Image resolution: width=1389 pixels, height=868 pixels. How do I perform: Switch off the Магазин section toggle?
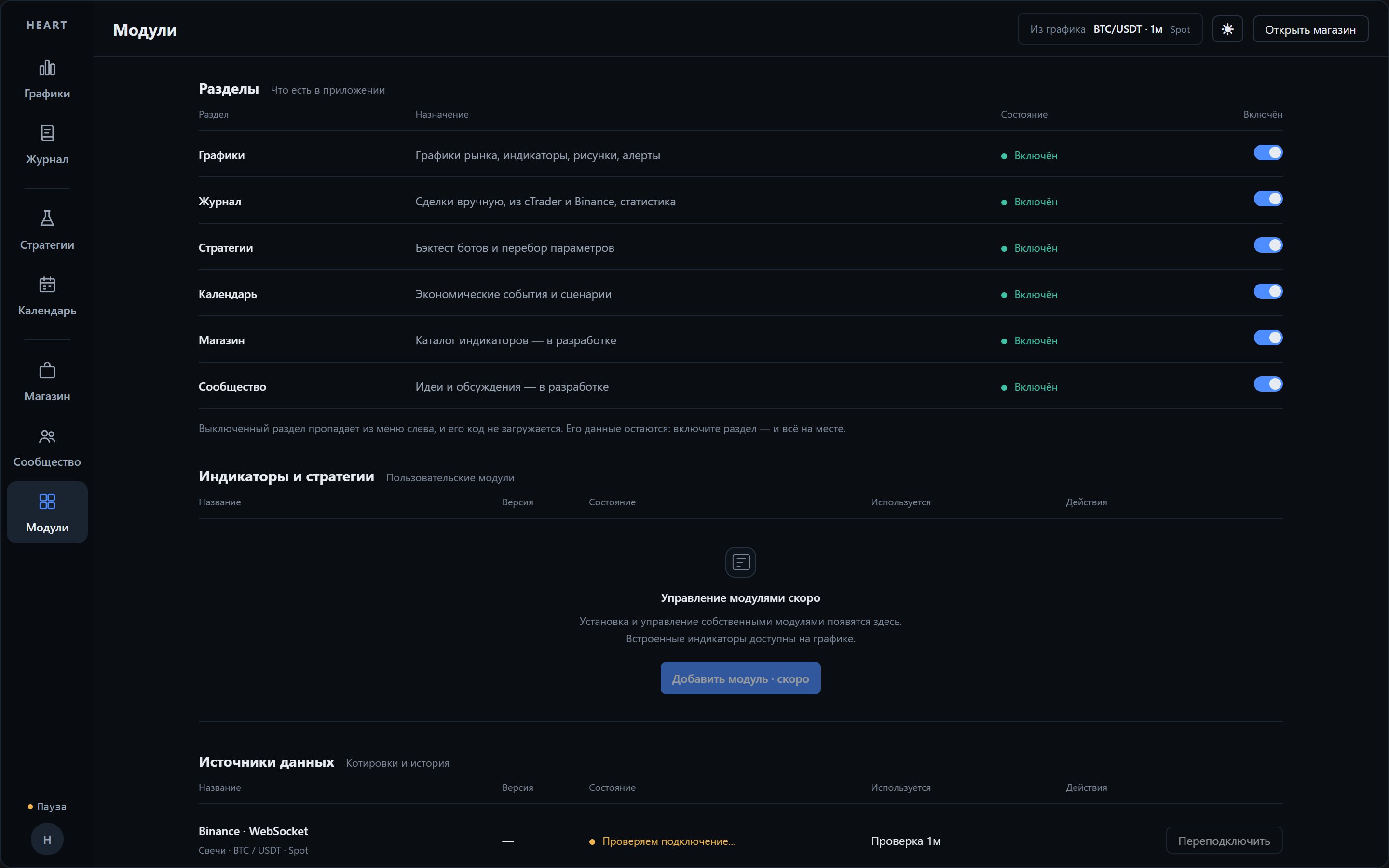coord(1267,338)
